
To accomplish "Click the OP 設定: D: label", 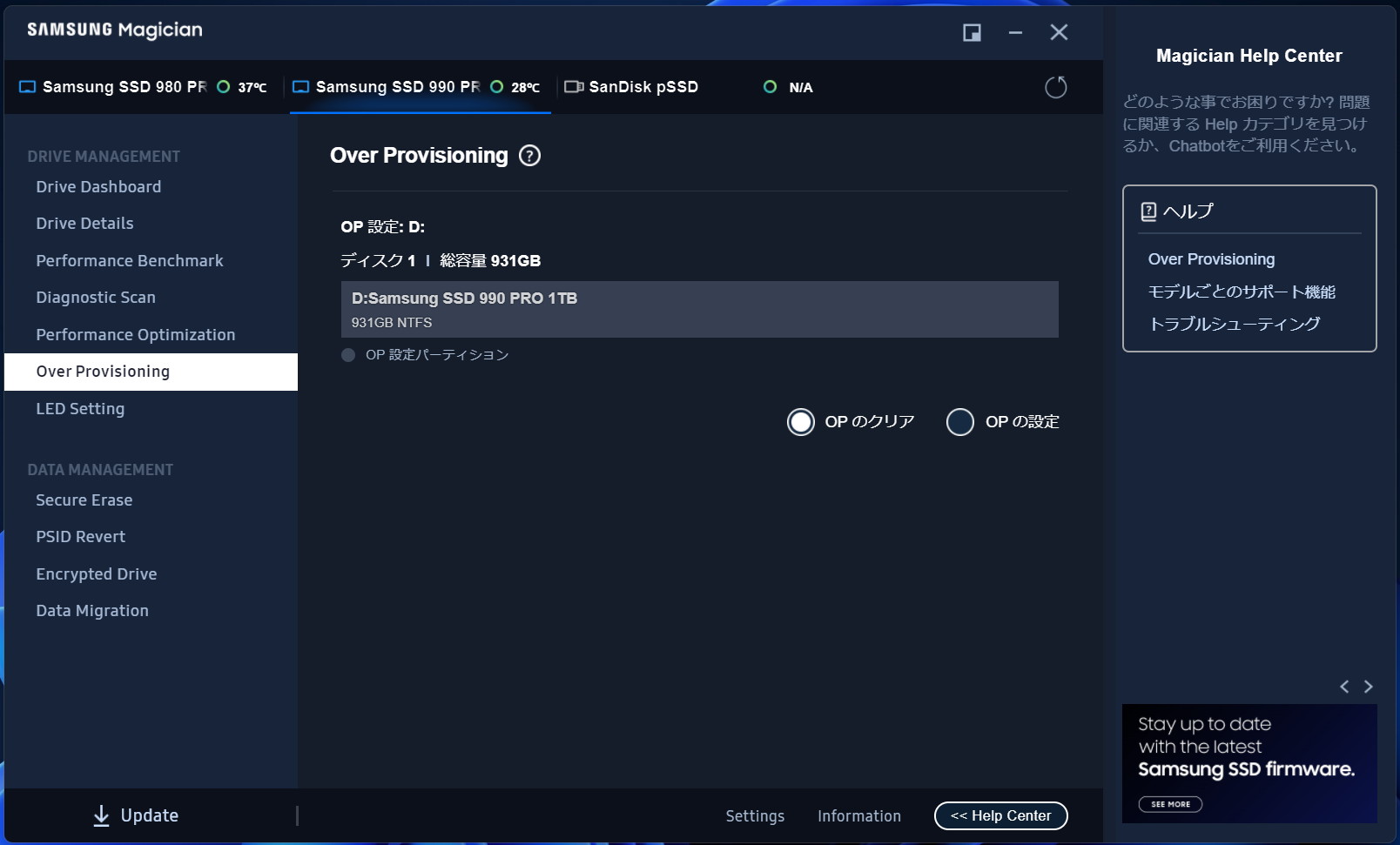I will 383,227.
